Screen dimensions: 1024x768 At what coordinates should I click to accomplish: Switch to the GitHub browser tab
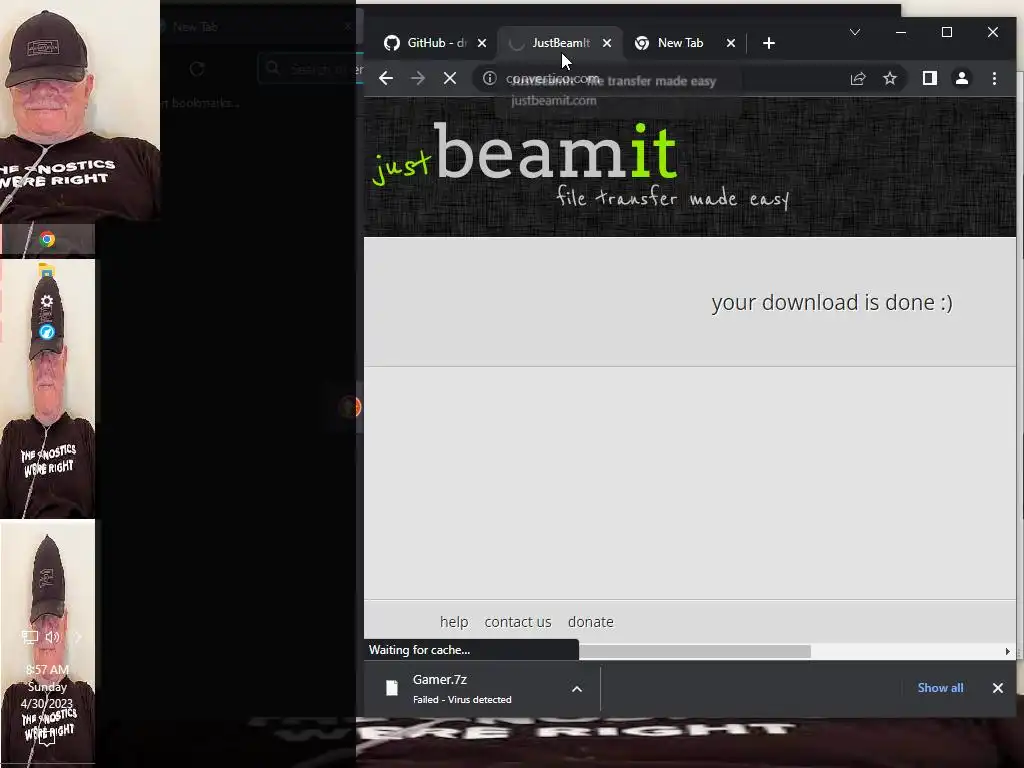[434, 43]
